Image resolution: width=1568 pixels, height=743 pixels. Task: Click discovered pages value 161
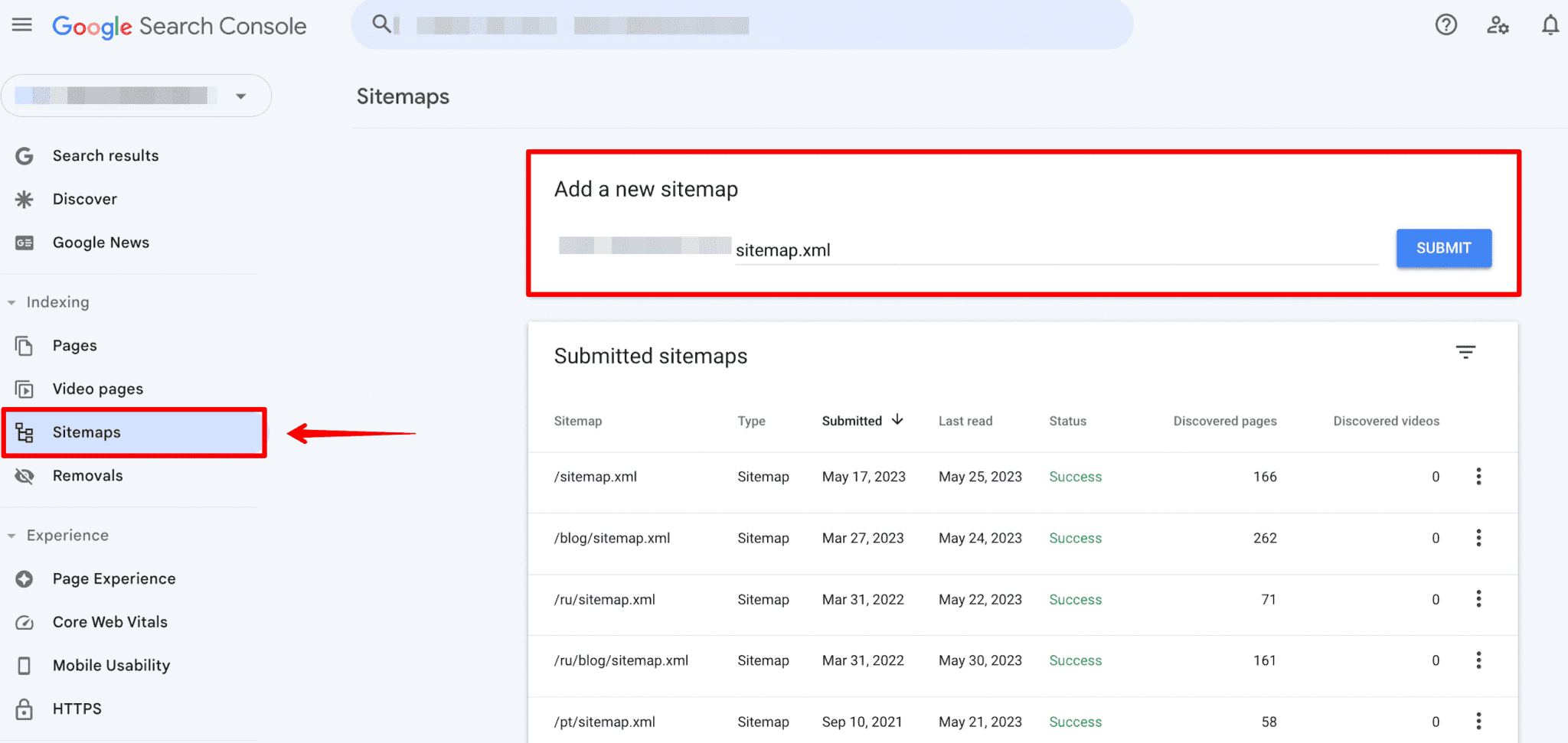(1265, 660)
